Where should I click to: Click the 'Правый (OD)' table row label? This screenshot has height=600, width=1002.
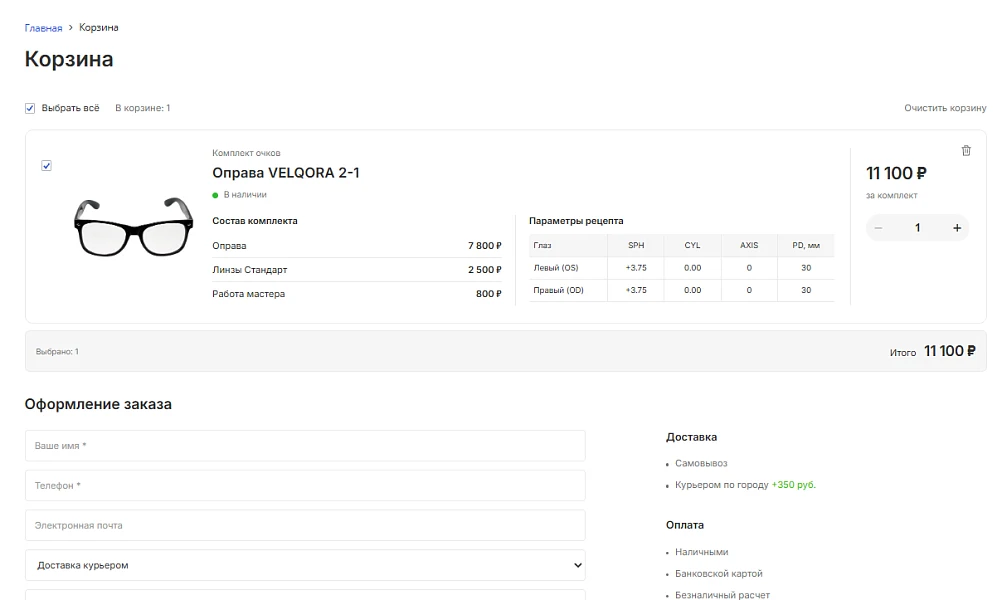pyautogui.click(x=559, y=290)
